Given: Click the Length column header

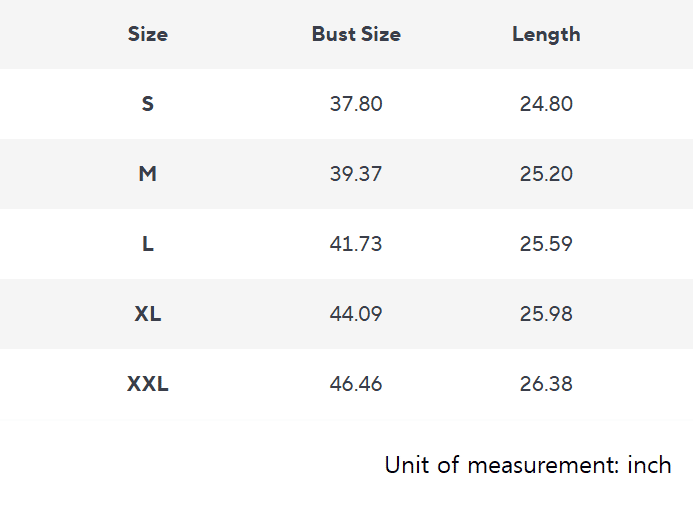Looking at the screenshot, I should (x=546, y=34).
